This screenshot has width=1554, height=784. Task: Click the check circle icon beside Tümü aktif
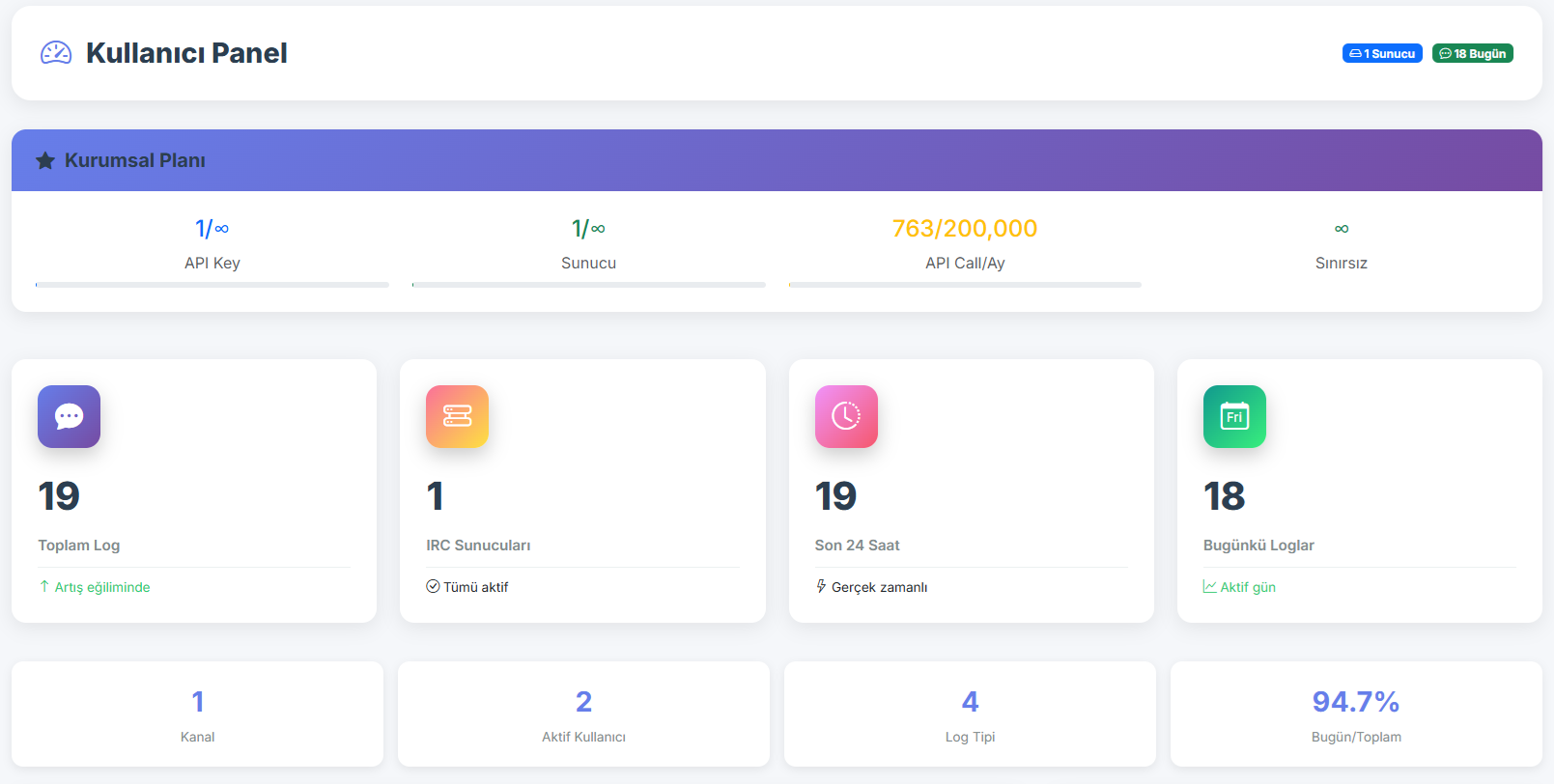[433, 586]
